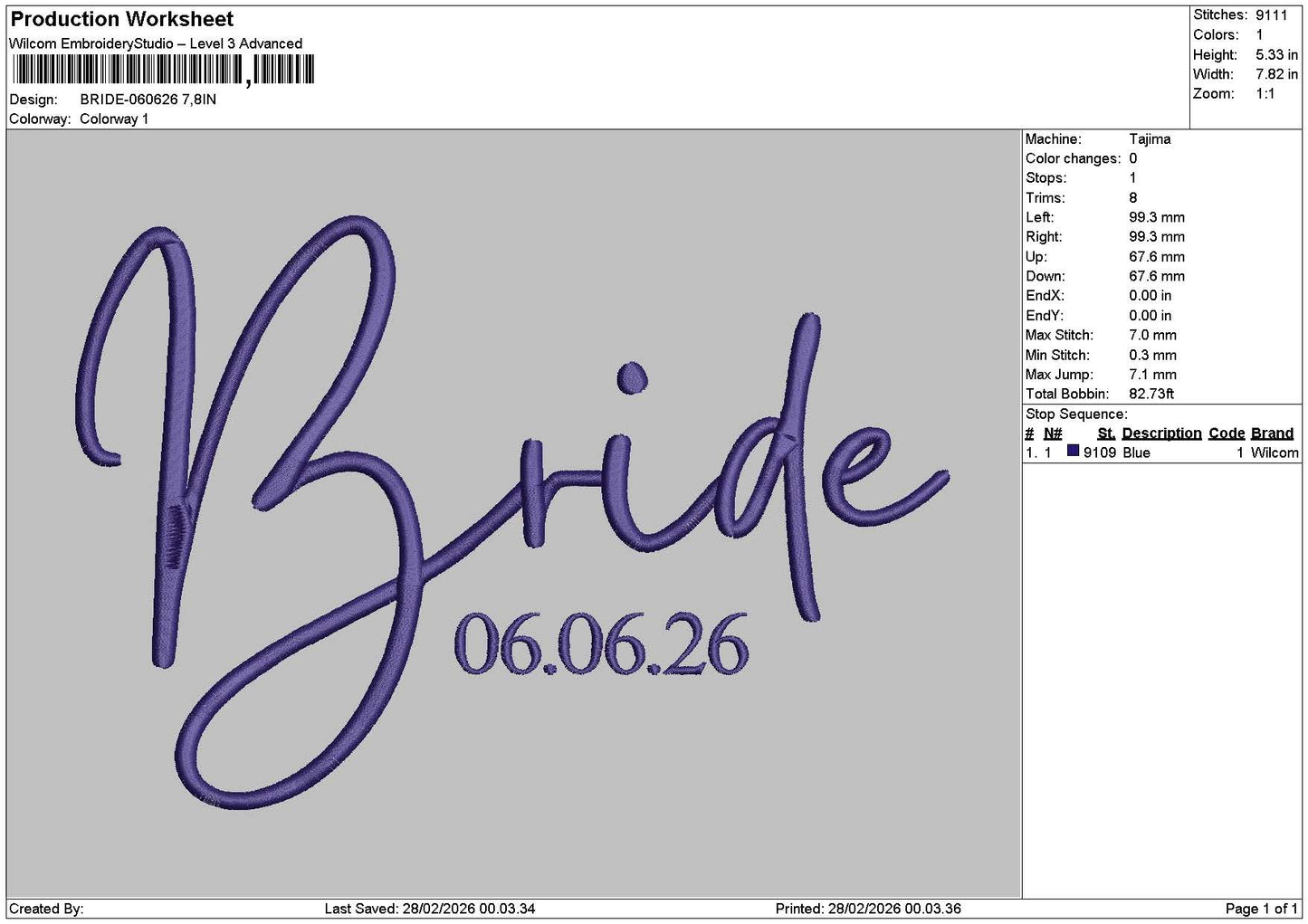Click the Down value 67.6 mm
Viewport: 1308px width, 924px height.
(1157, 277)
